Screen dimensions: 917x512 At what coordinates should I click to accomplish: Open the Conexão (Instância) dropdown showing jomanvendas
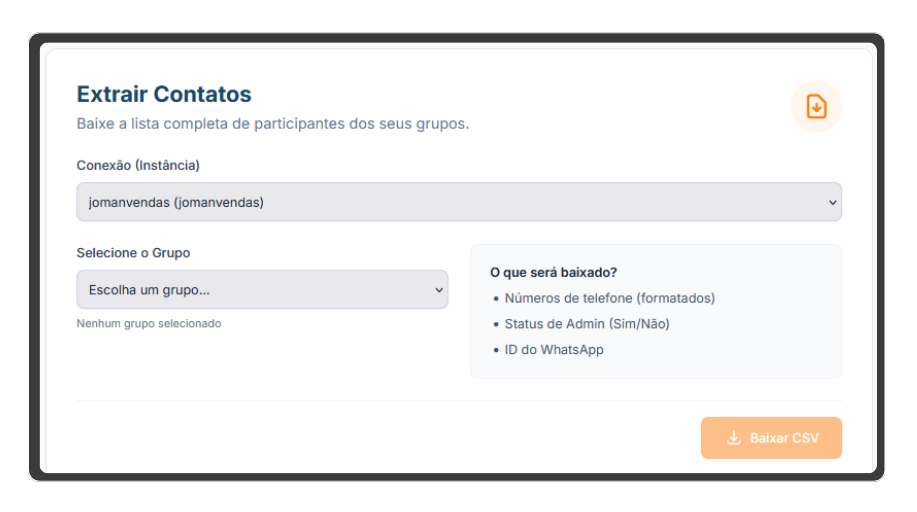459,202
